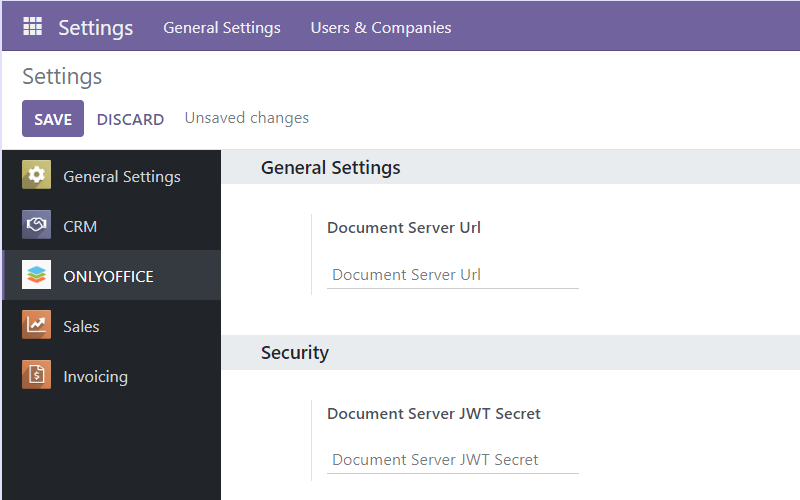This screenshot has width=800, height=500.
Task: Discard changes with the DISCARD button
Action: (130, 119)
